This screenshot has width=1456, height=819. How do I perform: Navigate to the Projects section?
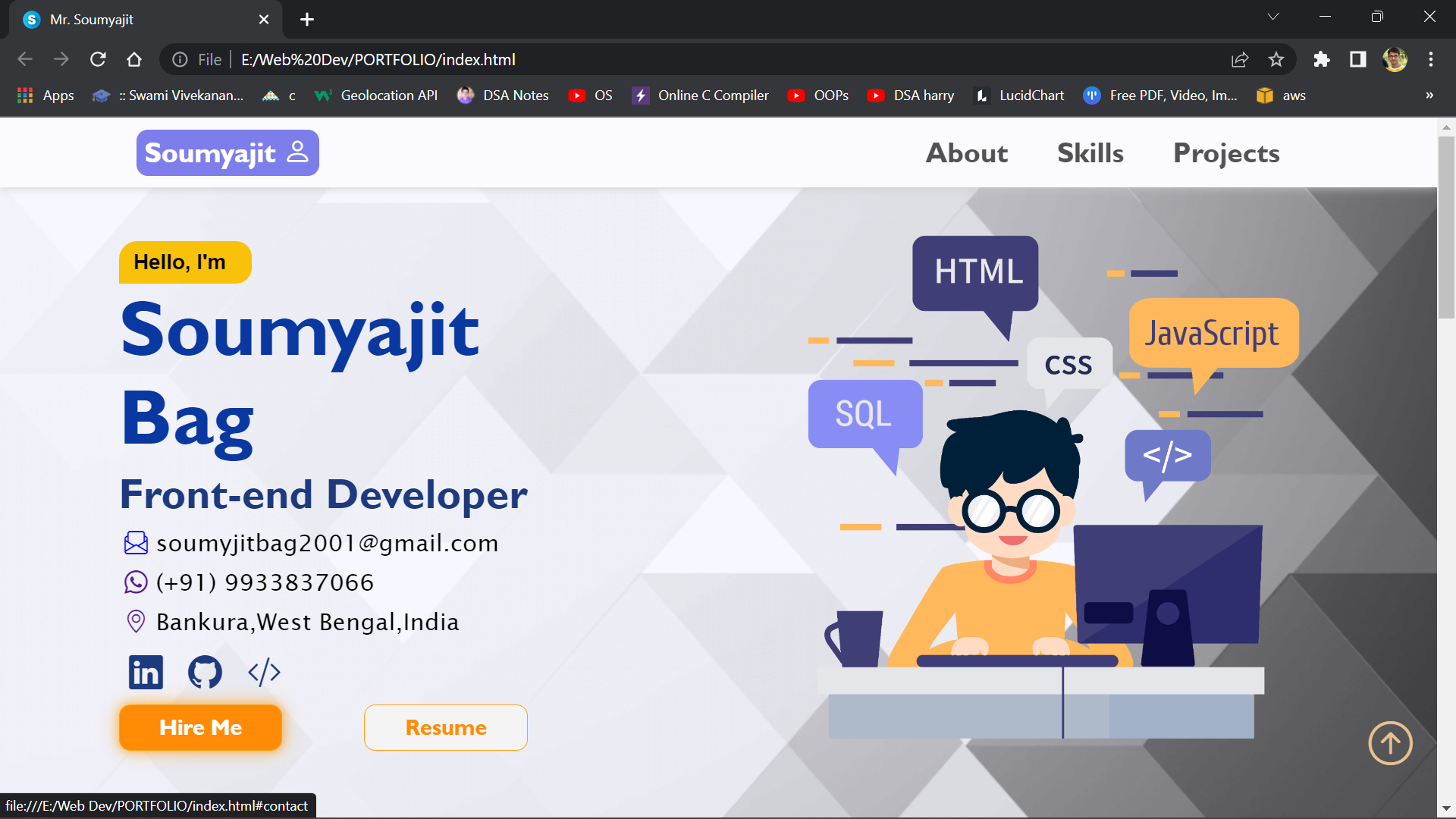coord(1226,153)
